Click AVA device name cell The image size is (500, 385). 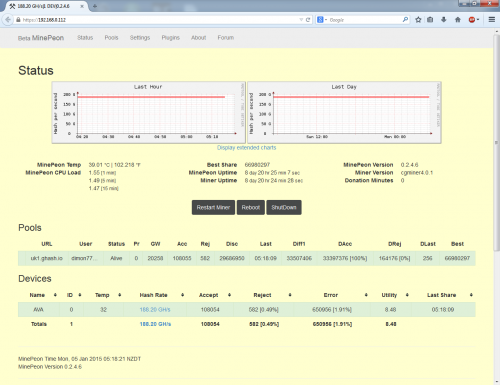pos(39,310)
